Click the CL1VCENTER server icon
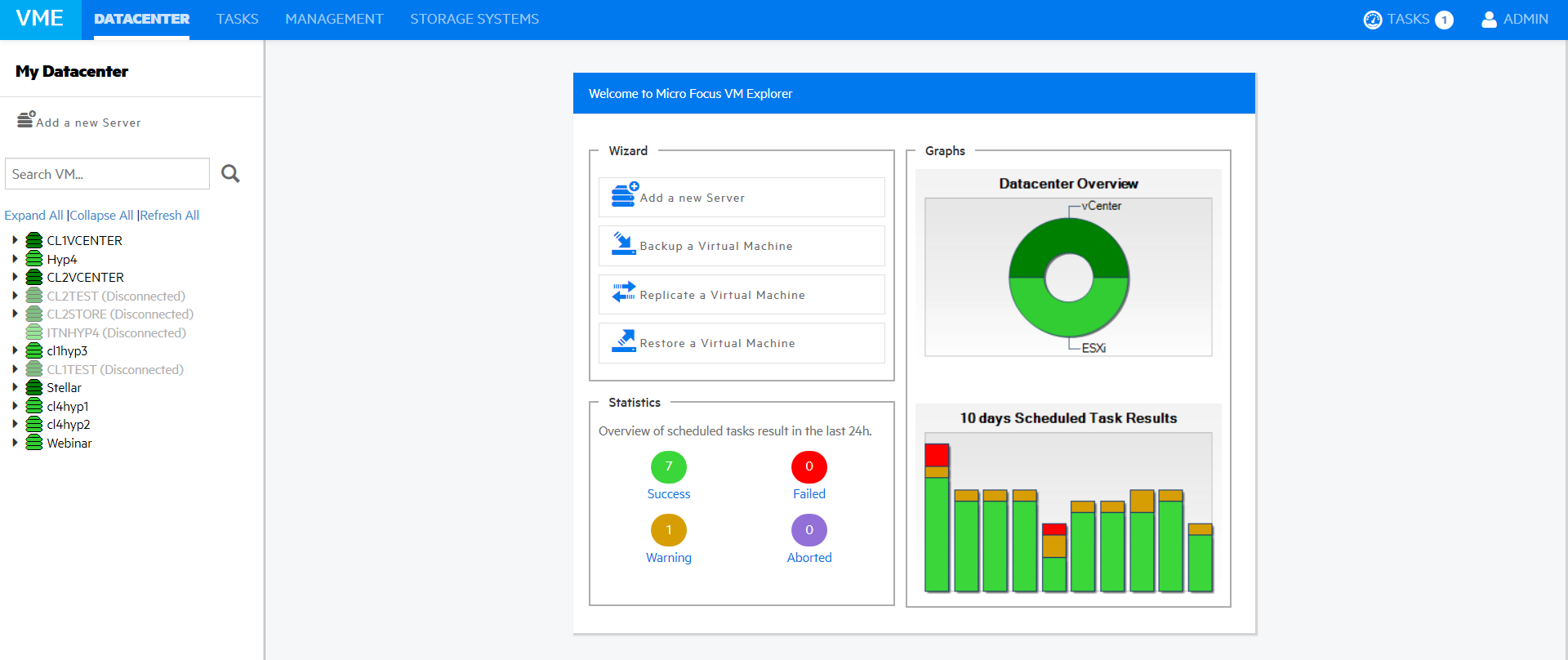The height and width of the screenshot is (660, 1568). [x=33, y=240]
